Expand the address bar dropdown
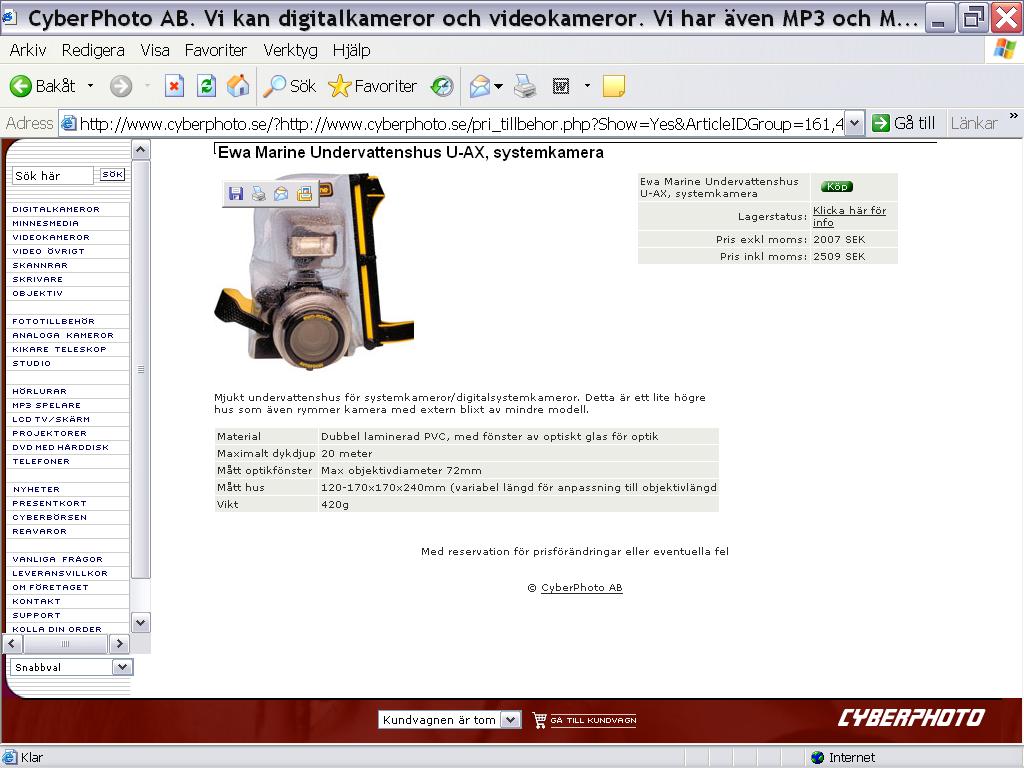Image resolution: width=1024 pixels, height=768 pixels. click(x=854, y=123)
